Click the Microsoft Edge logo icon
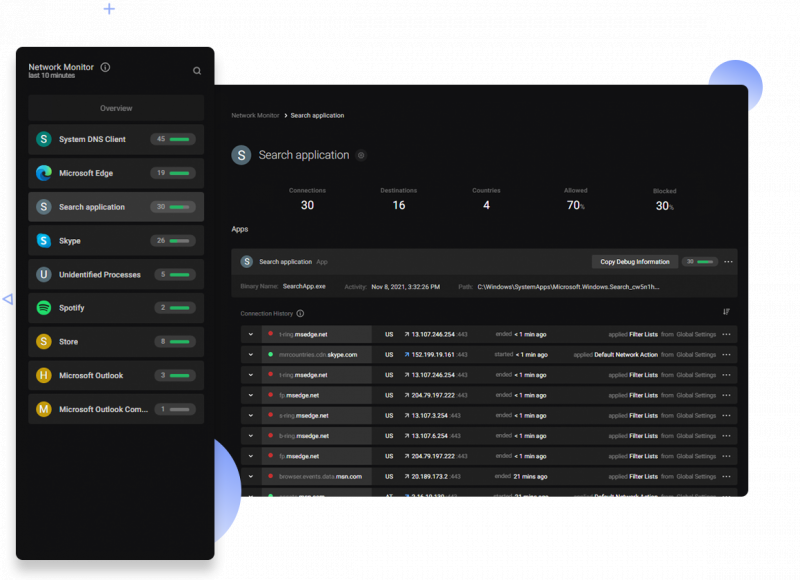The width and height of the screenshot is (800, 580). pos(44,173)
